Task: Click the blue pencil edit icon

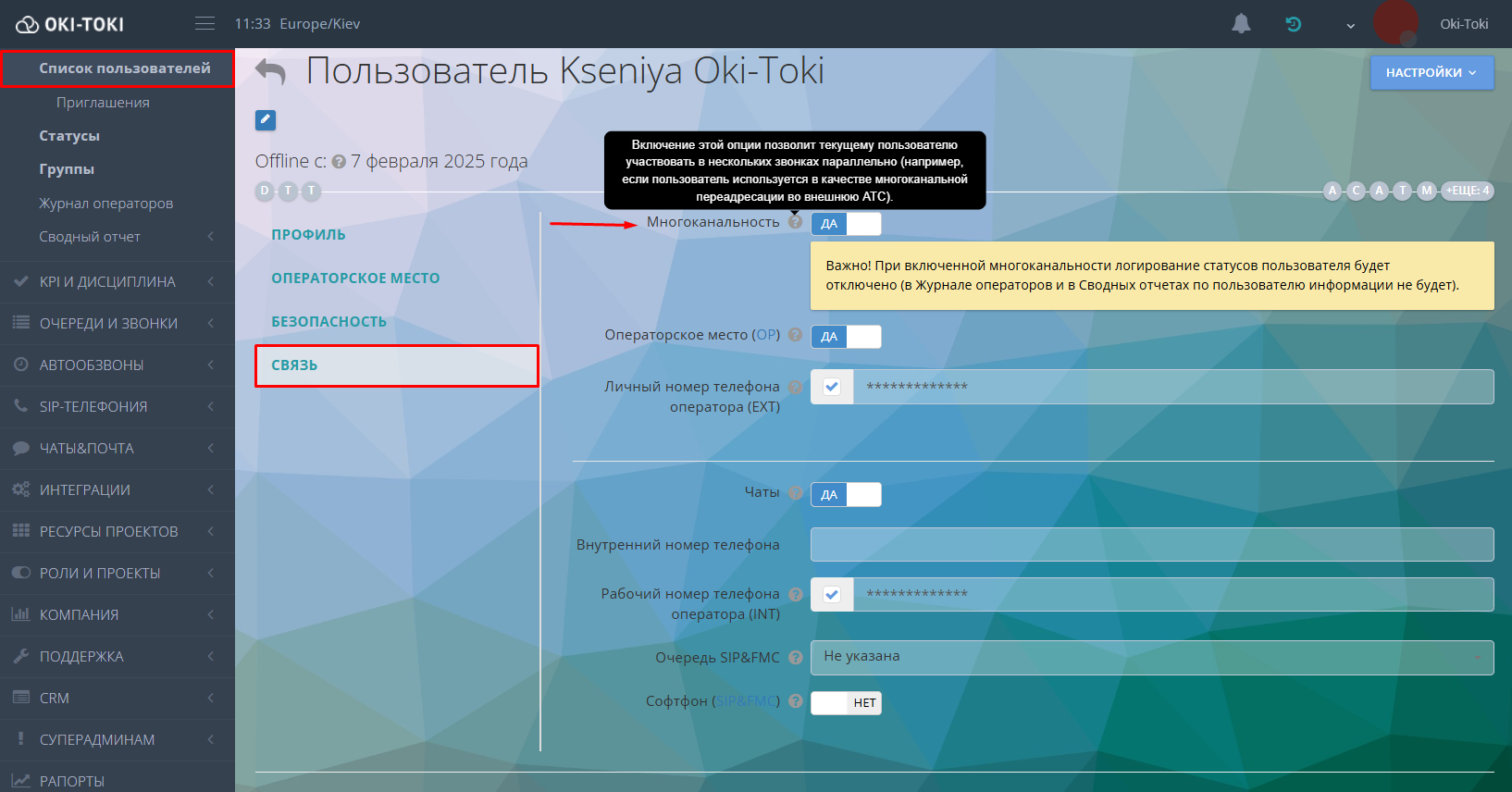Action: tap(266, 119)
